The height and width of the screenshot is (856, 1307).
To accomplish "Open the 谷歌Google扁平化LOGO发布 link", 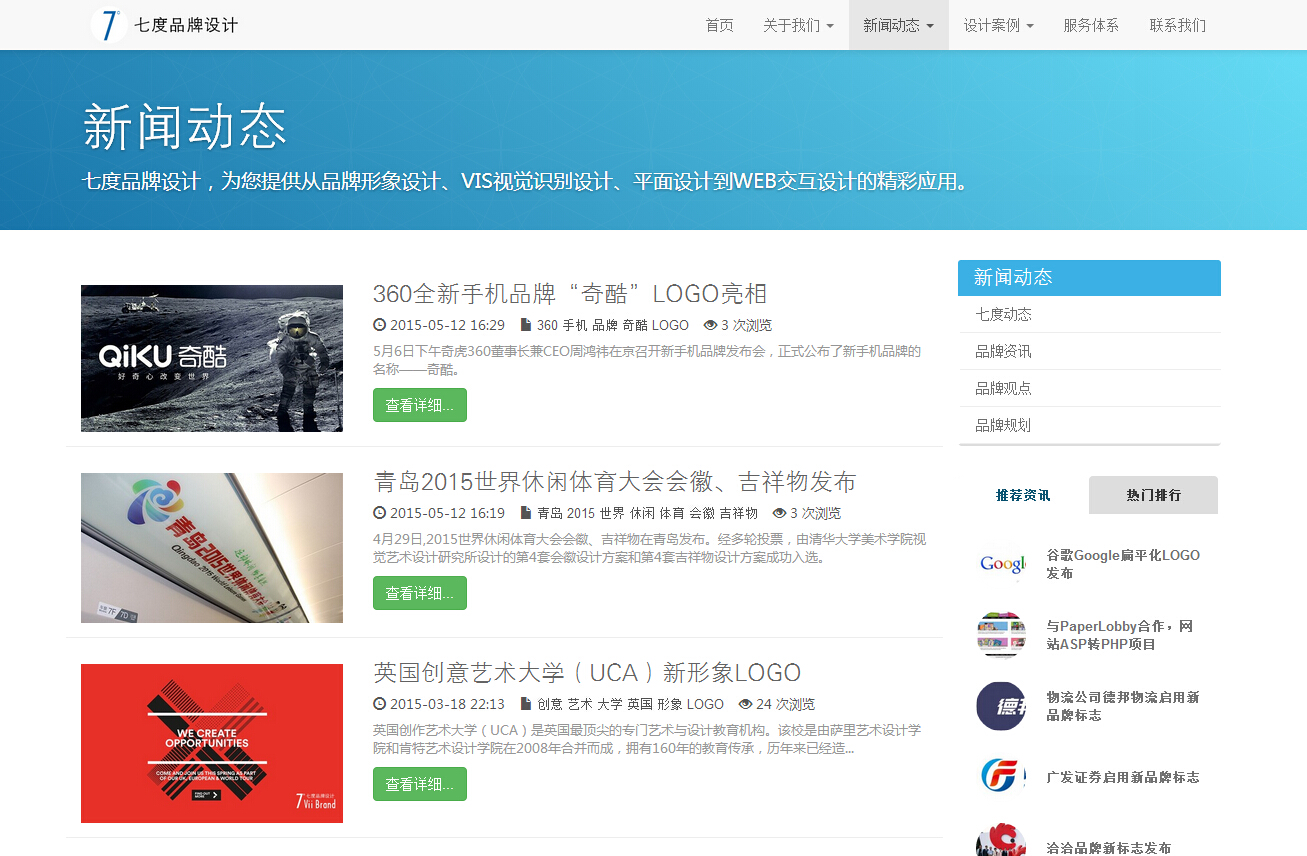I will coord(1123,564).
